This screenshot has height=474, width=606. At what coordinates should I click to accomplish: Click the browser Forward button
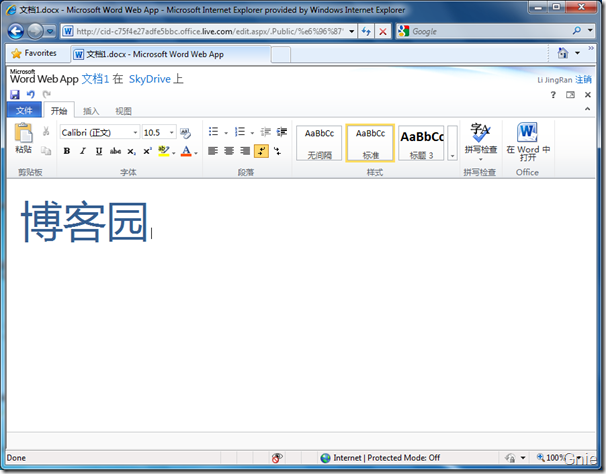[35, 31]
